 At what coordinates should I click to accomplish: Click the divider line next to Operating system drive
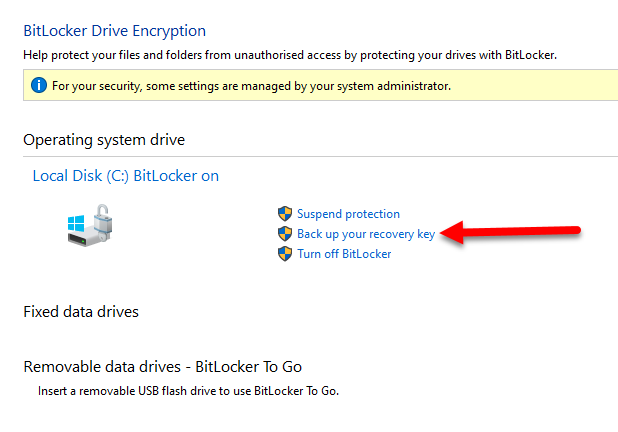(400, 156)
